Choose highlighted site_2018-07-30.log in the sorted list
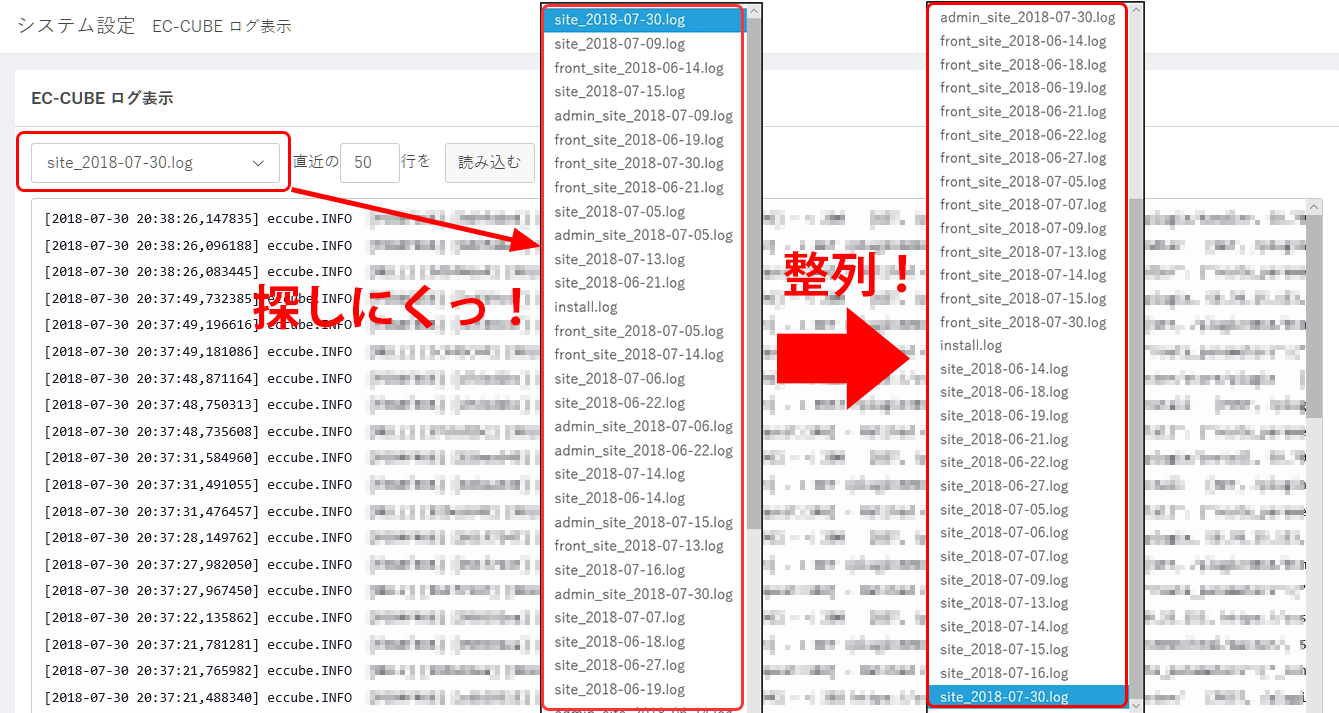The height and width of the screenshot is (713, 1339). tap(1028, 697)
